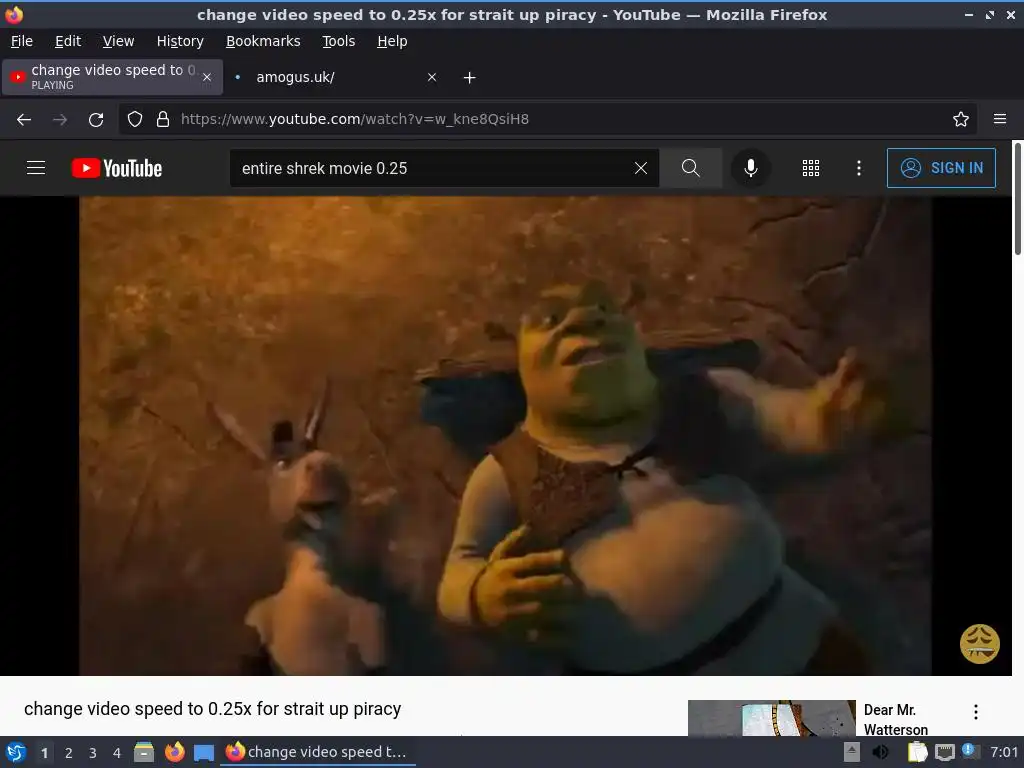Select the playing YouTube tab

point(112,77)
